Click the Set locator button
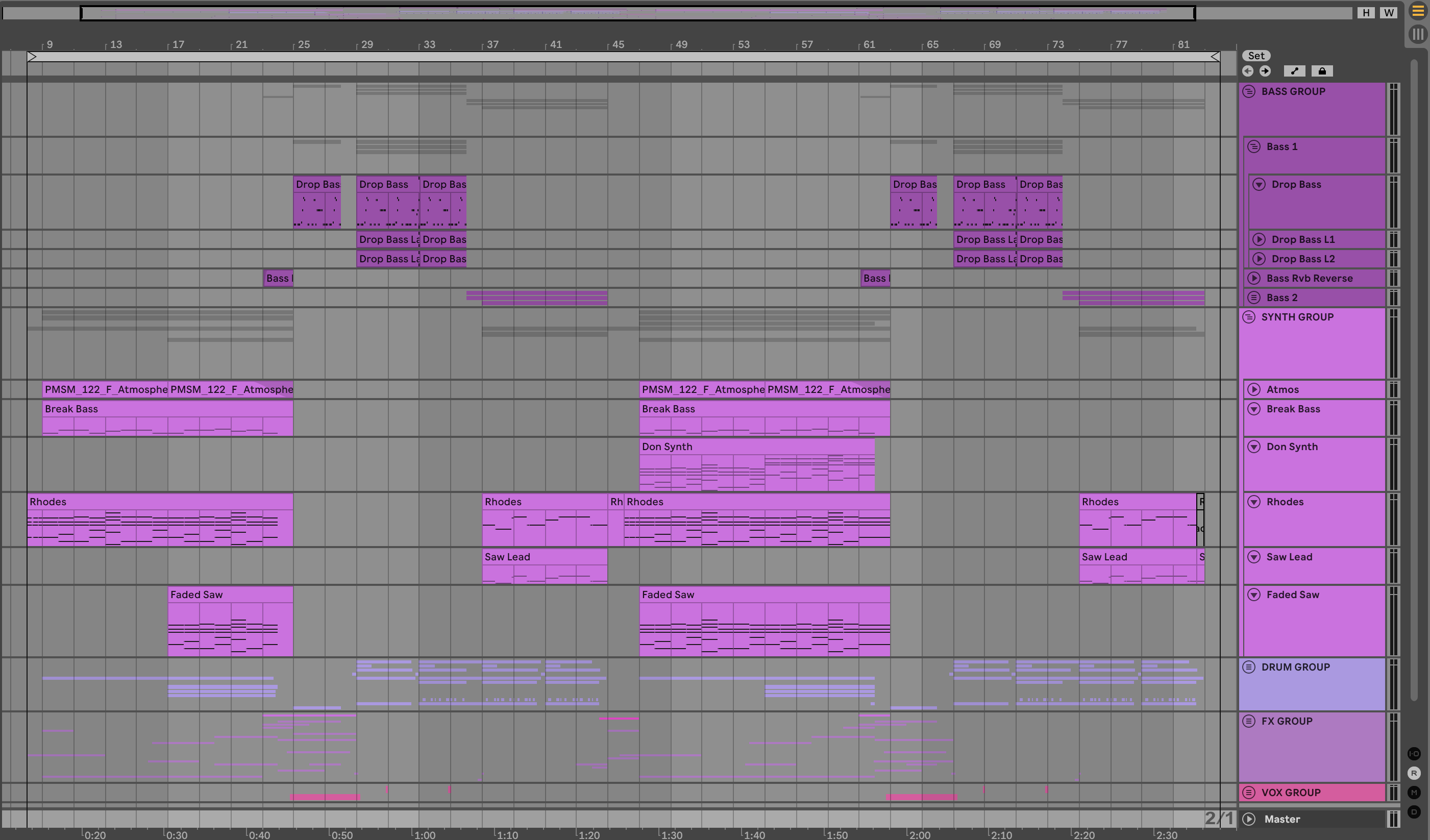 point(1256,56)
